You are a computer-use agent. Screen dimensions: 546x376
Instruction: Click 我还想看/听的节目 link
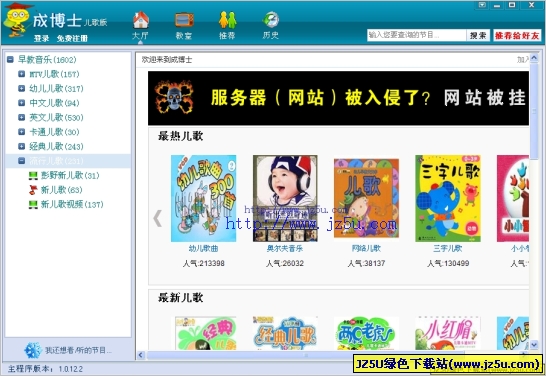(x=78, y=350)
